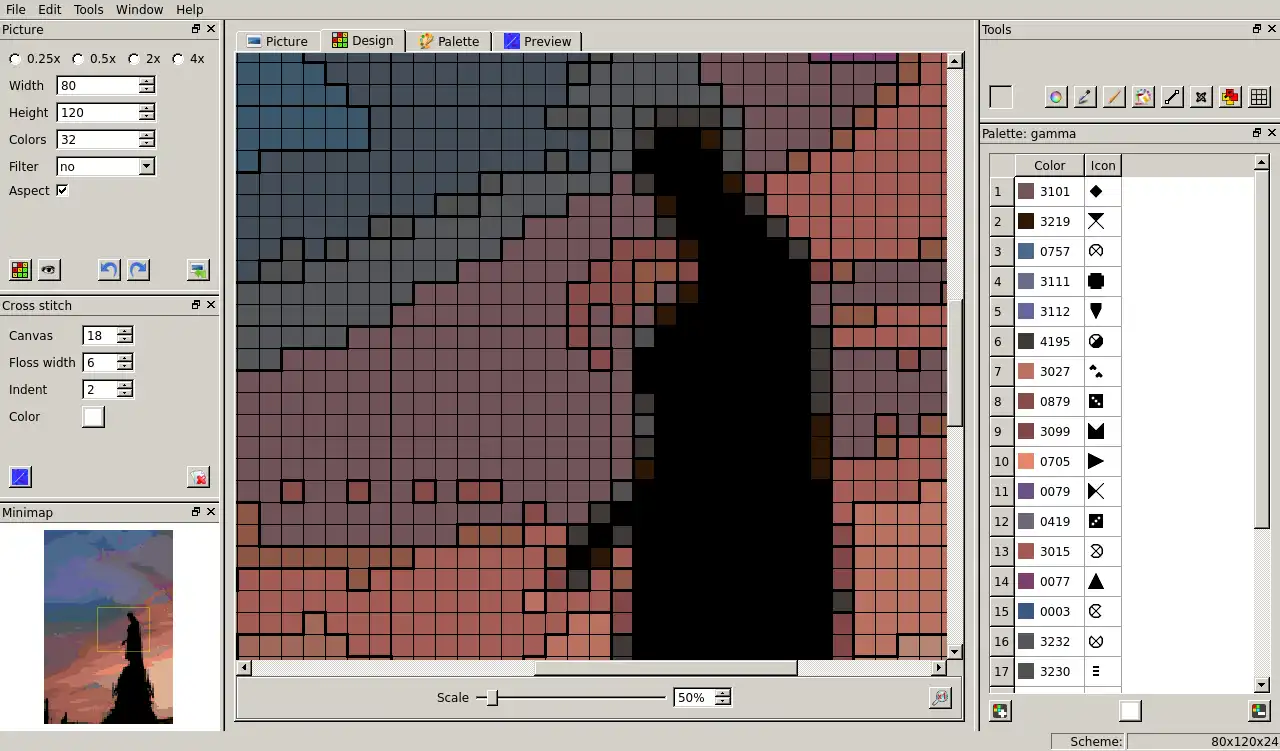The image size is (1280, 751).
Task: Open the Tools menu
Action: coord(88,9)
